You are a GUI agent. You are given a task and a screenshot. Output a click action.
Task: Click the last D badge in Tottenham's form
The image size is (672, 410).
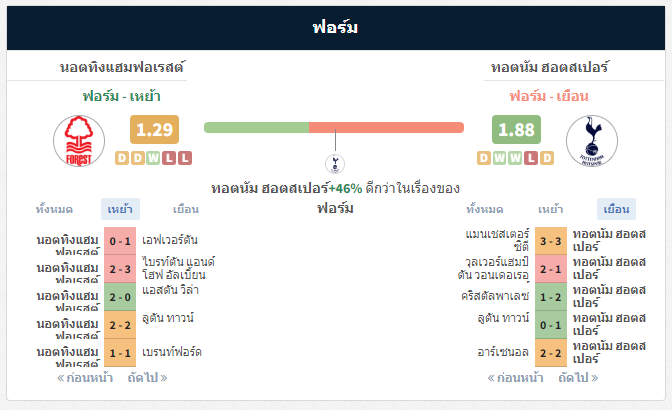547,158
